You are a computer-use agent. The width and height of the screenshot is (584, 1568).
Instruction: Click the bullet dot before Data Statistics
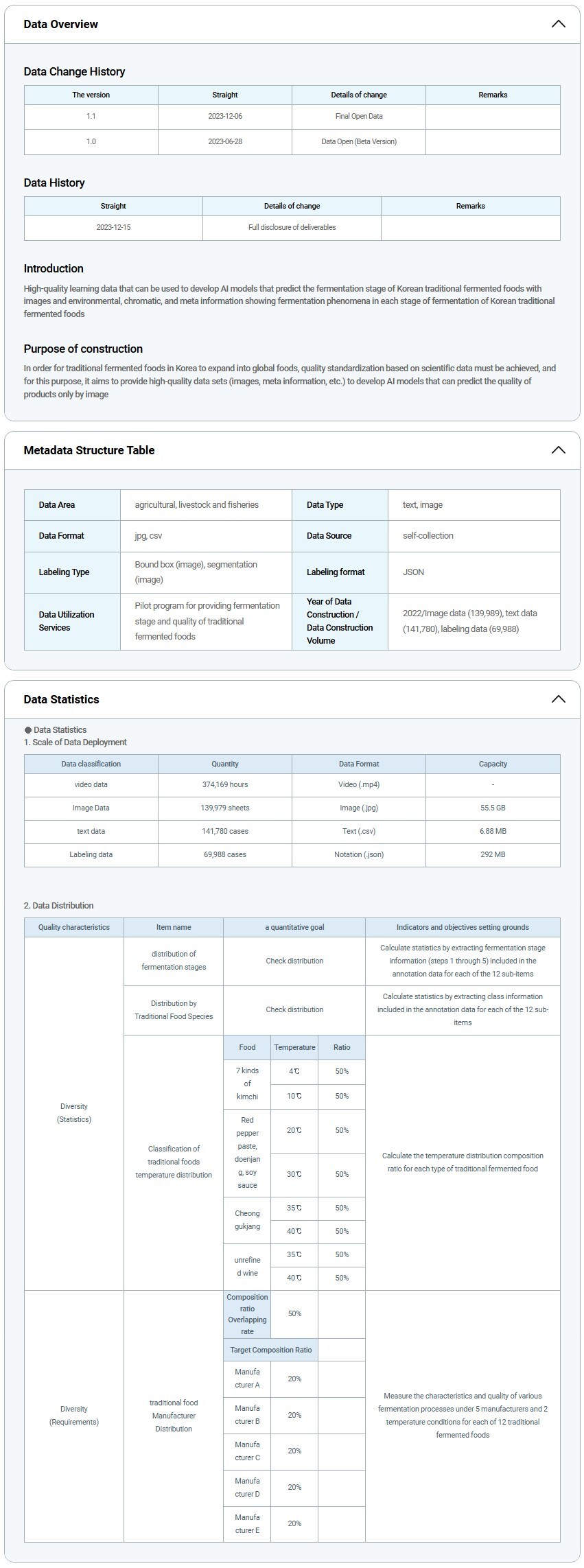(x=28, y=730)
